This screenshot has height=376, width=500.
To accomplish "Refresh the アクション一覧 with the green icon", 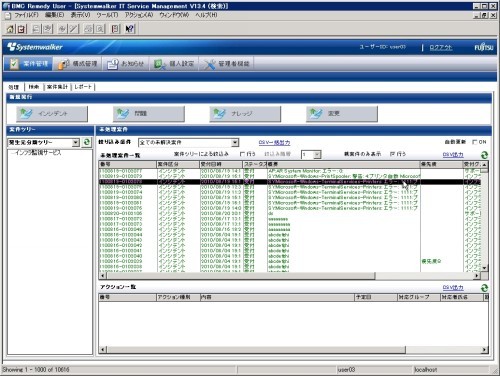I will click(x=484, y=288).
